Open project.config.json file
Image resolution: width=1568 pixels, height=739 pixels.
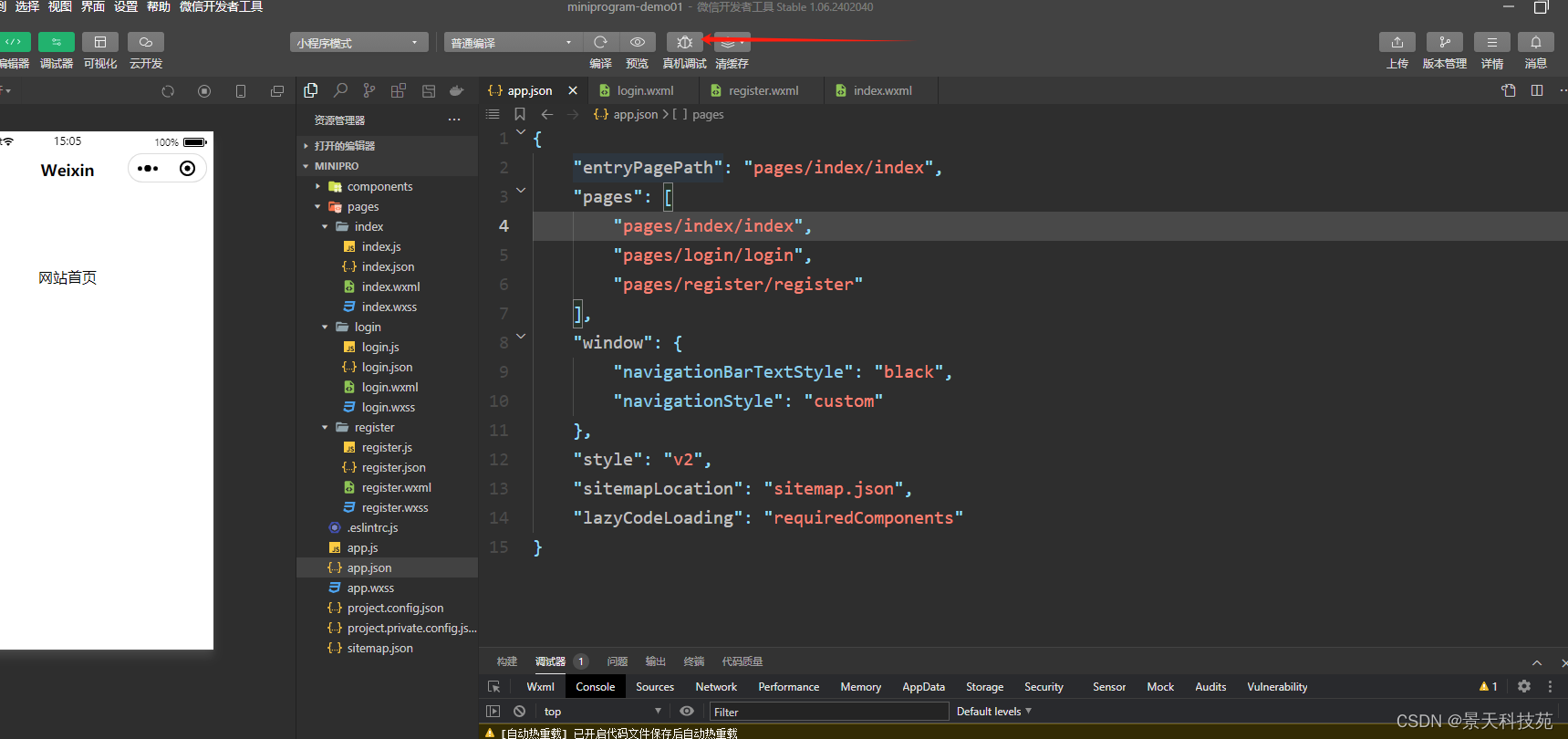(388, 608)
